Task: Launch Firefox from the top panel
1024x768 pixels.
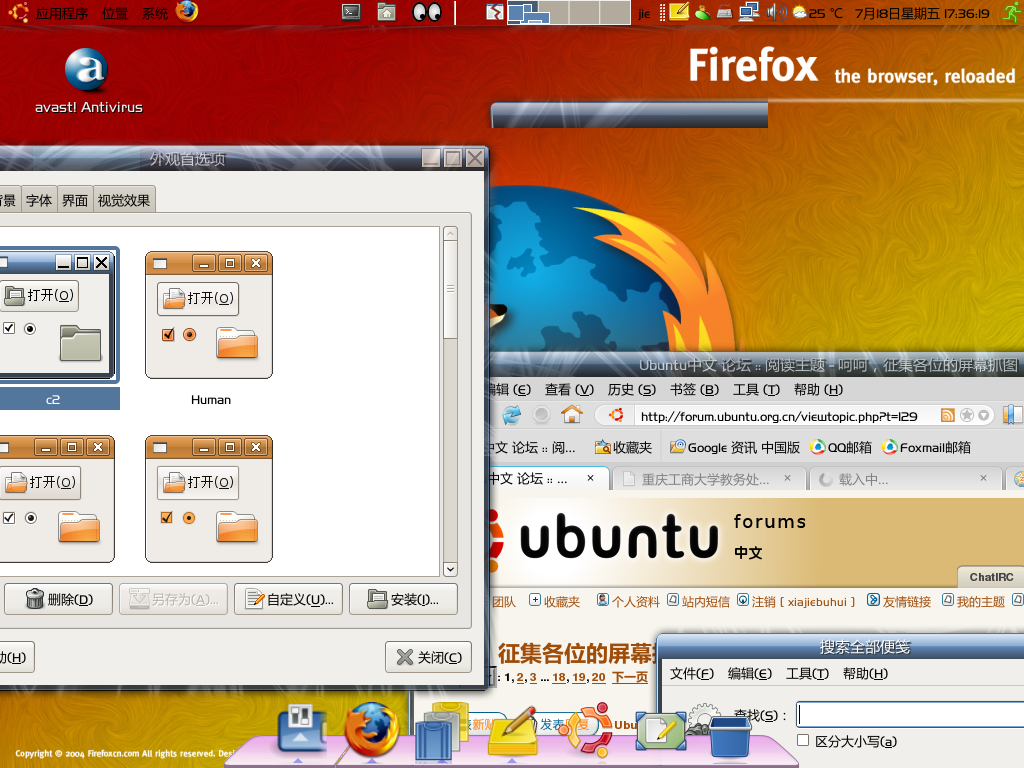Action: click(x=187, y=12)
